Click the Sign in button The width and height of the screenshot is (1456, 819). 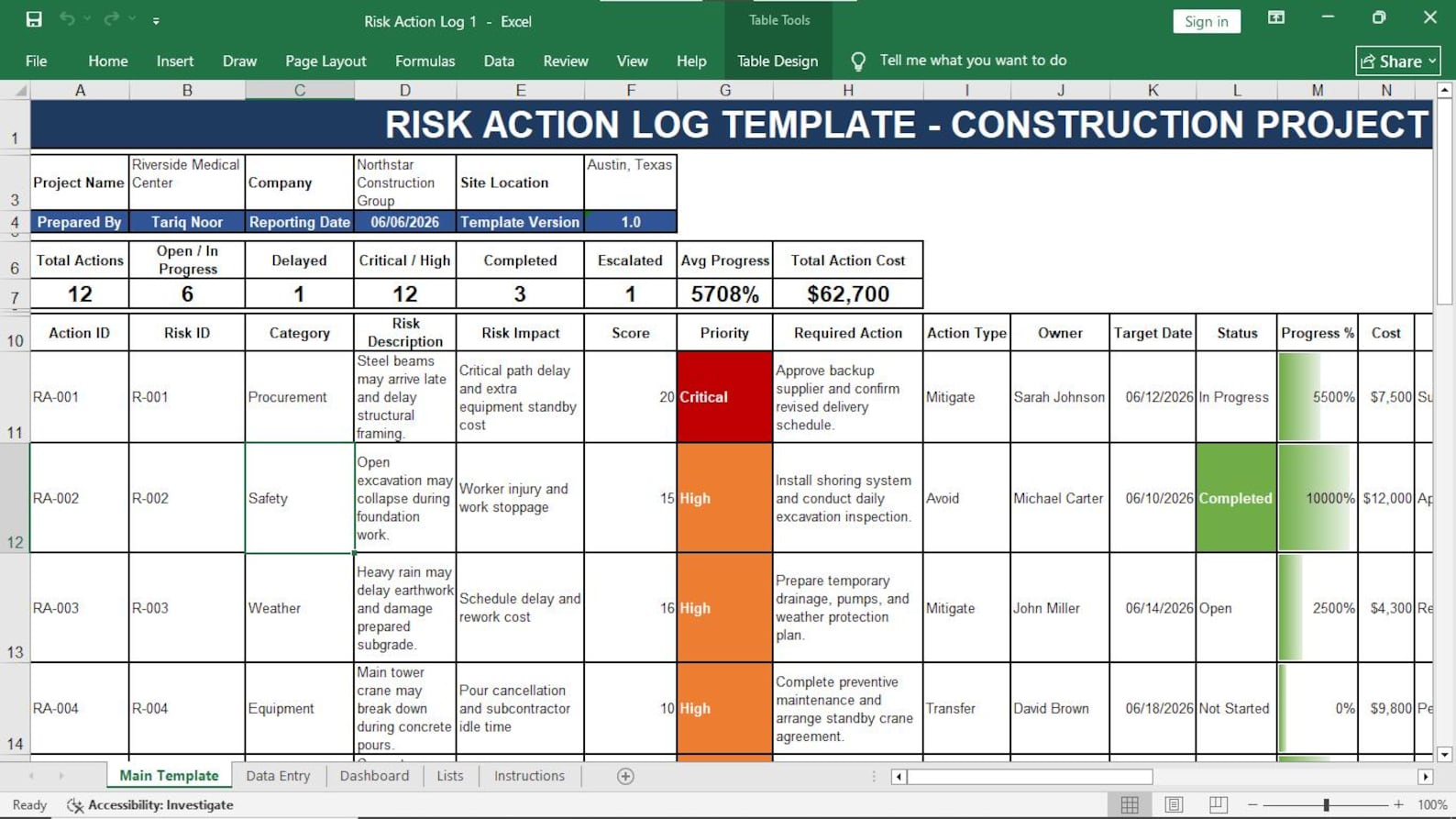click(1206, 21)
